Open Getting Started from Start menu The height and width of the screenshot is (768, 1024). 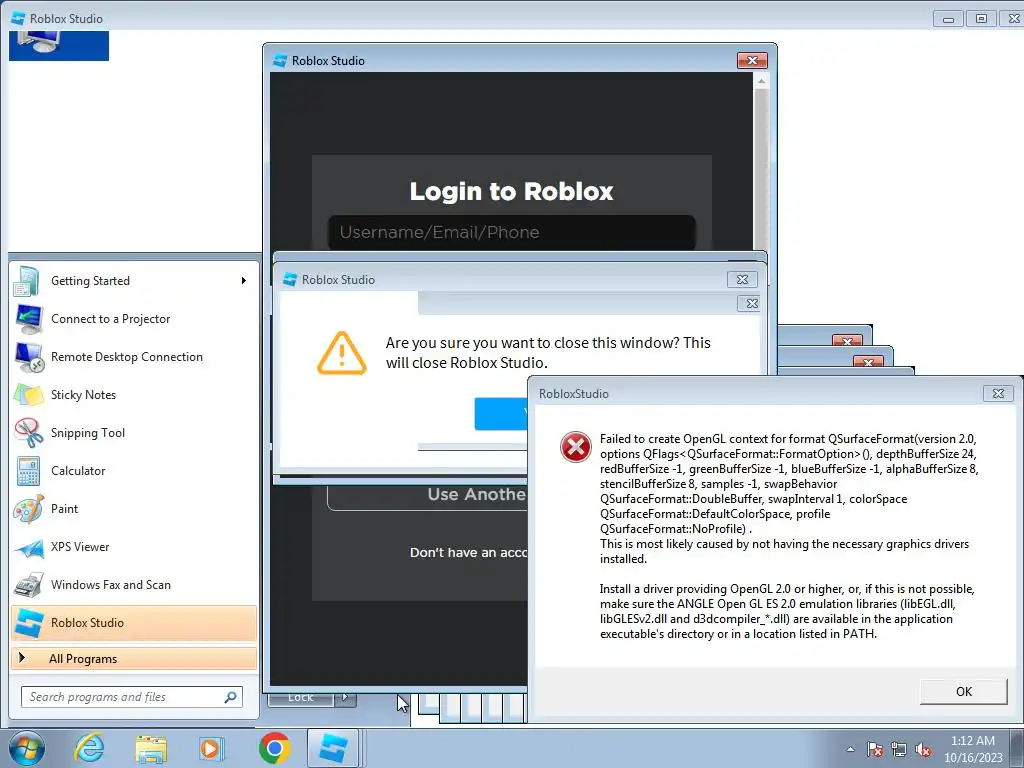click(x=134, y=281)
